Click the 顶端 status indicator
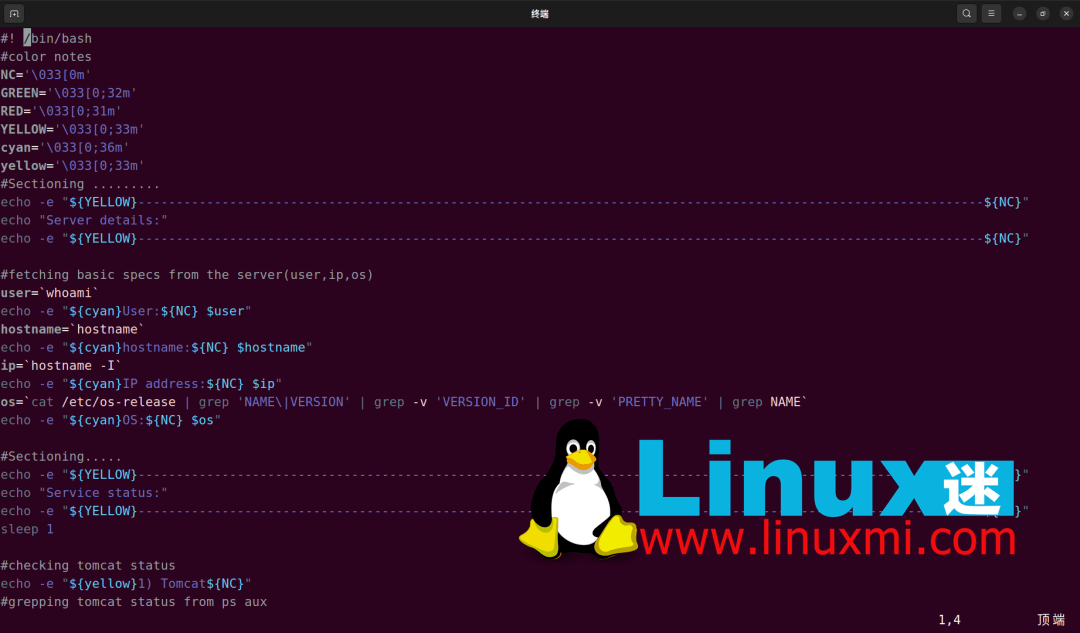 [x=1051, y=619]
